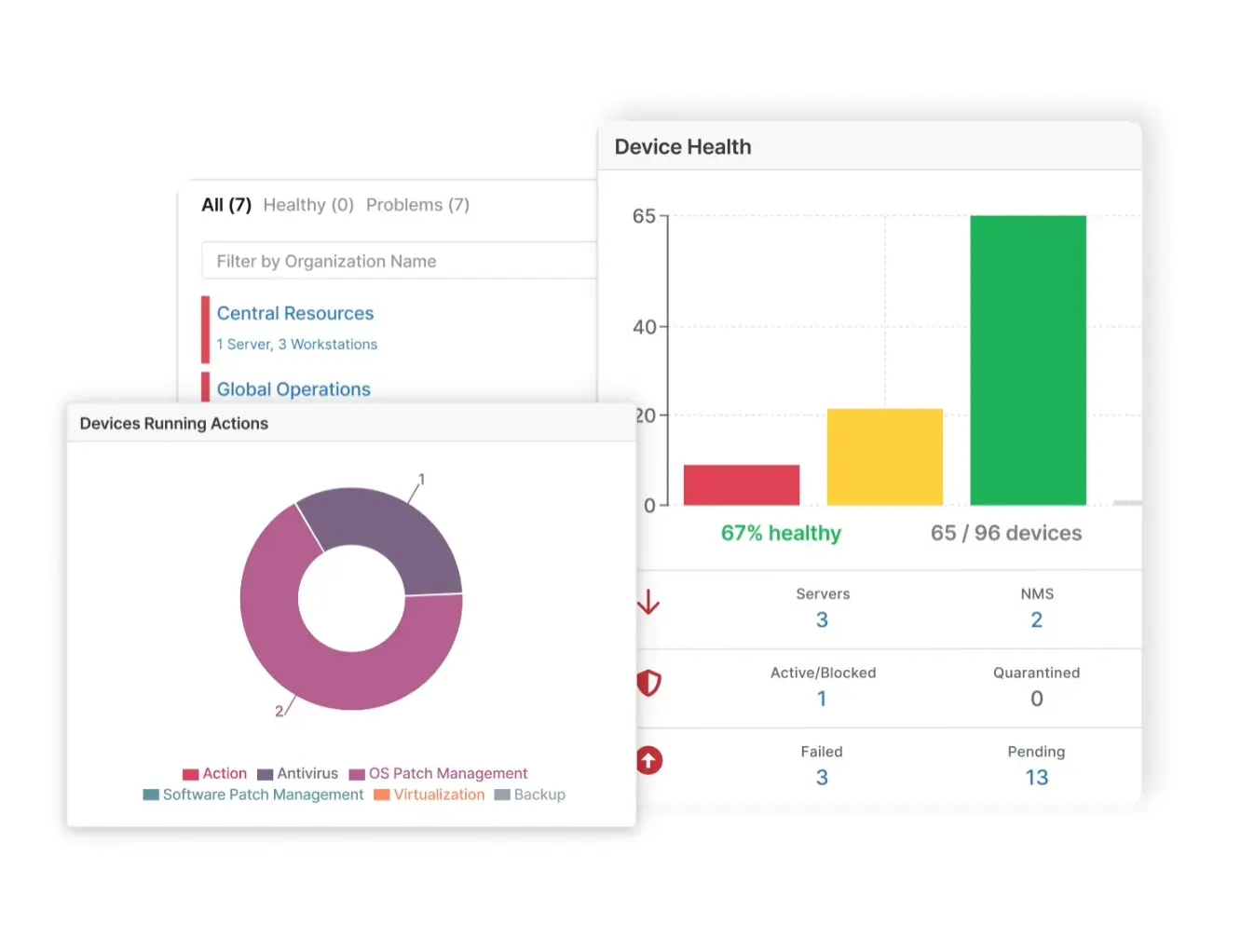
Task: Toggle the Backup legend entry
Action: pos(529,795)
